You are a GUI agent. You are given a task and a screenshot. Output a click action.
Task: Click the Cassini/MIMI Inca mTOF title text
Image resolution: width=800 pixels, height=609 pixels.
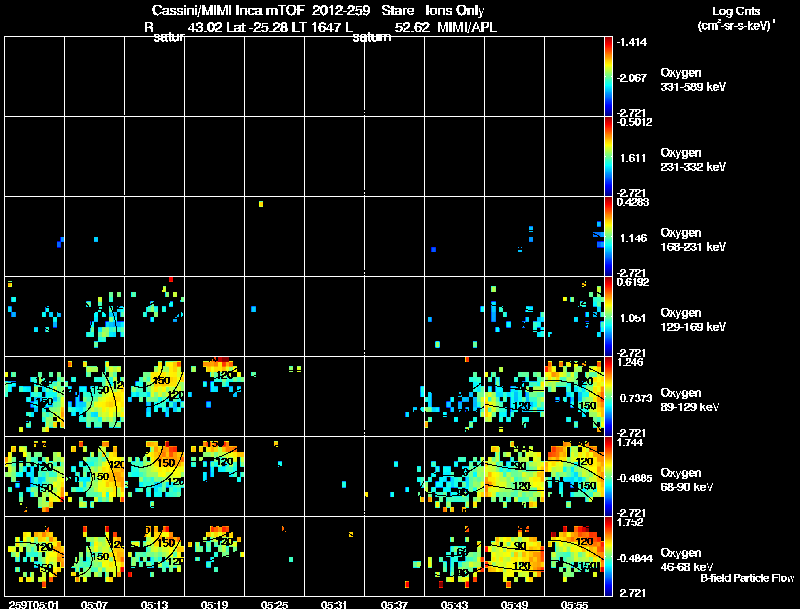(x=228, y=10)
